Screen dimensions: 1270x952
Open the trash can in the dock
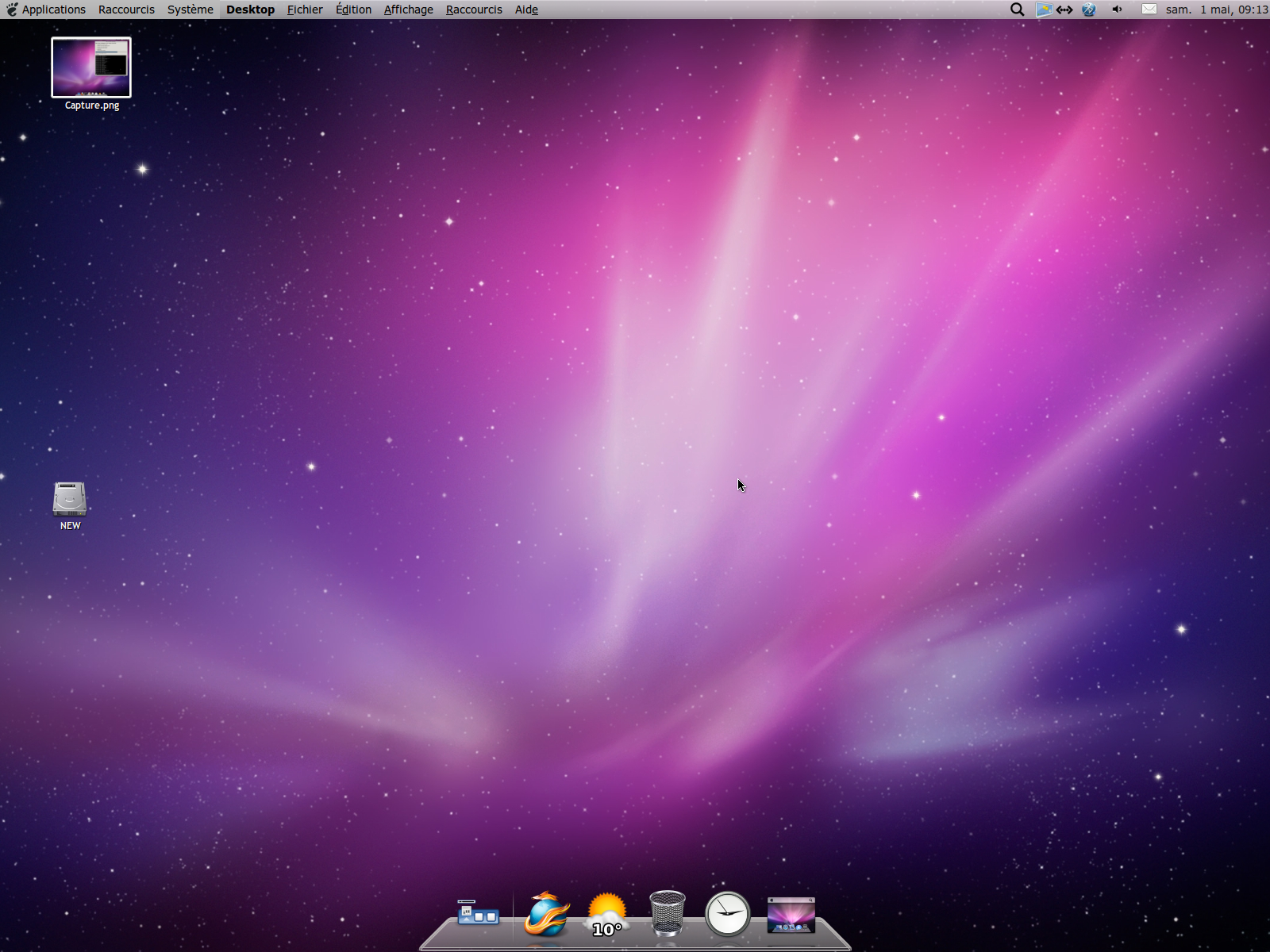(x=667, y=914)
